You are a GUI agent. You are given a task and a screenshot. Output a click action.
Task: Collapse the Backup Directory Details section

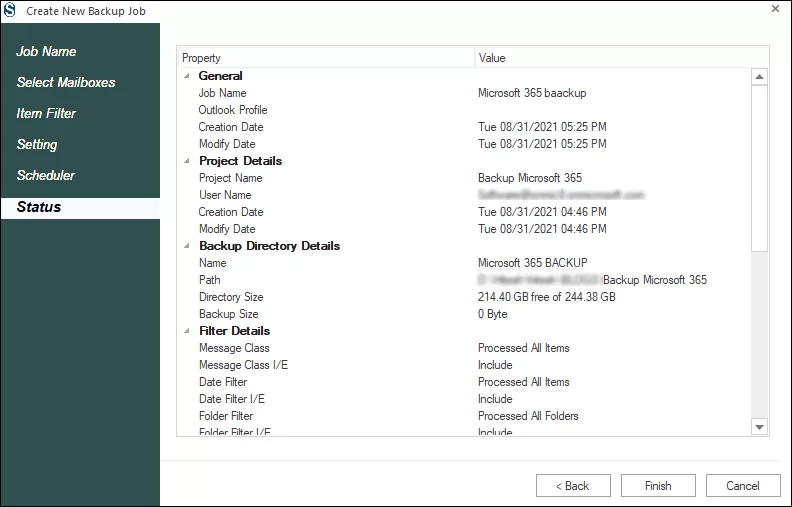tap(187, 245)
